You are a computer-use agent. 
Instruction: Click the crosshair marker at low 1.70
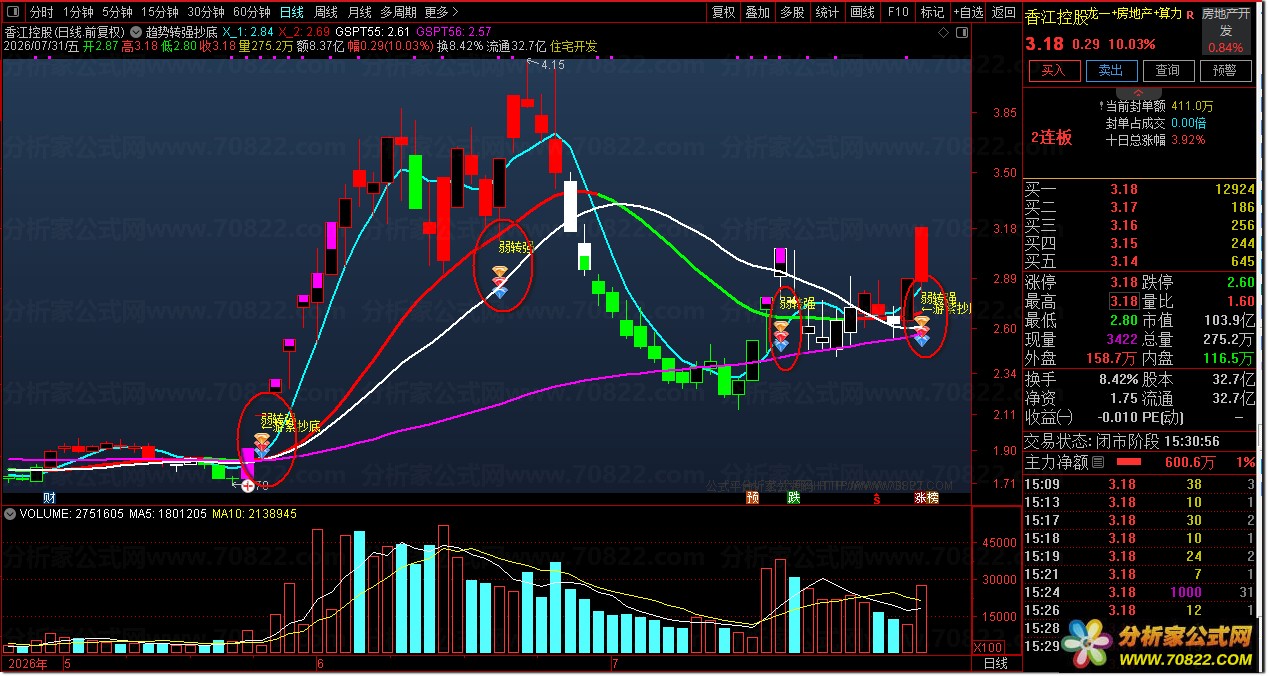tap(247, 486)
